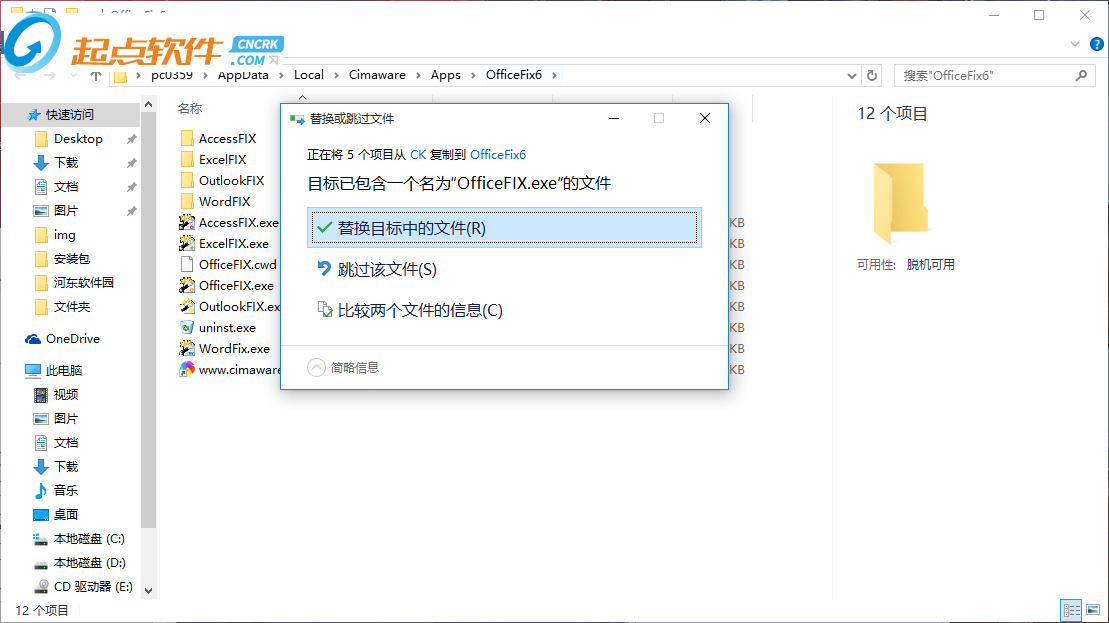
Task: Expand the chevron after Local breadcrumb
Action: (x=337, y=75)
